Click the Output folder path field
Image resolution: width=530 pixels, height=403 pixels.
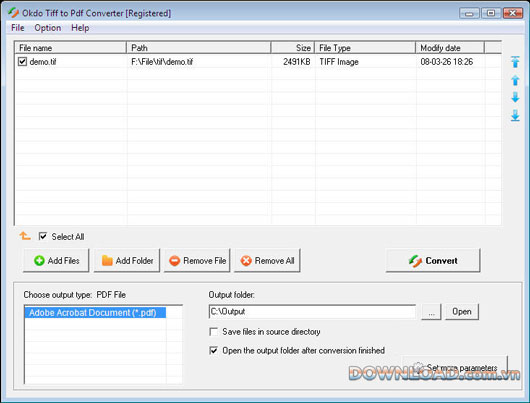(312, 311)
